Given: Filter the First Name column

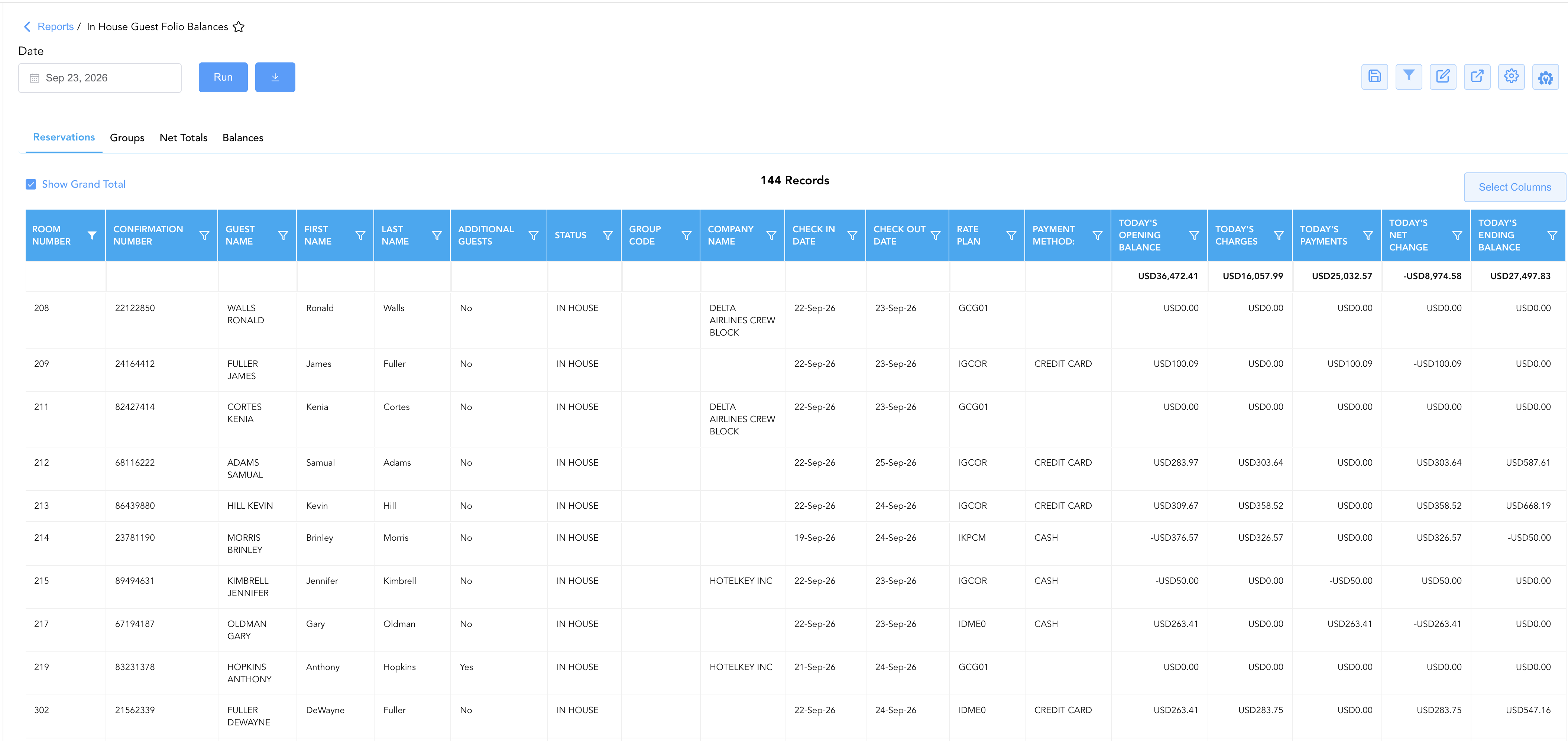Looking at the screenshot, I should (x=360, y=236).
